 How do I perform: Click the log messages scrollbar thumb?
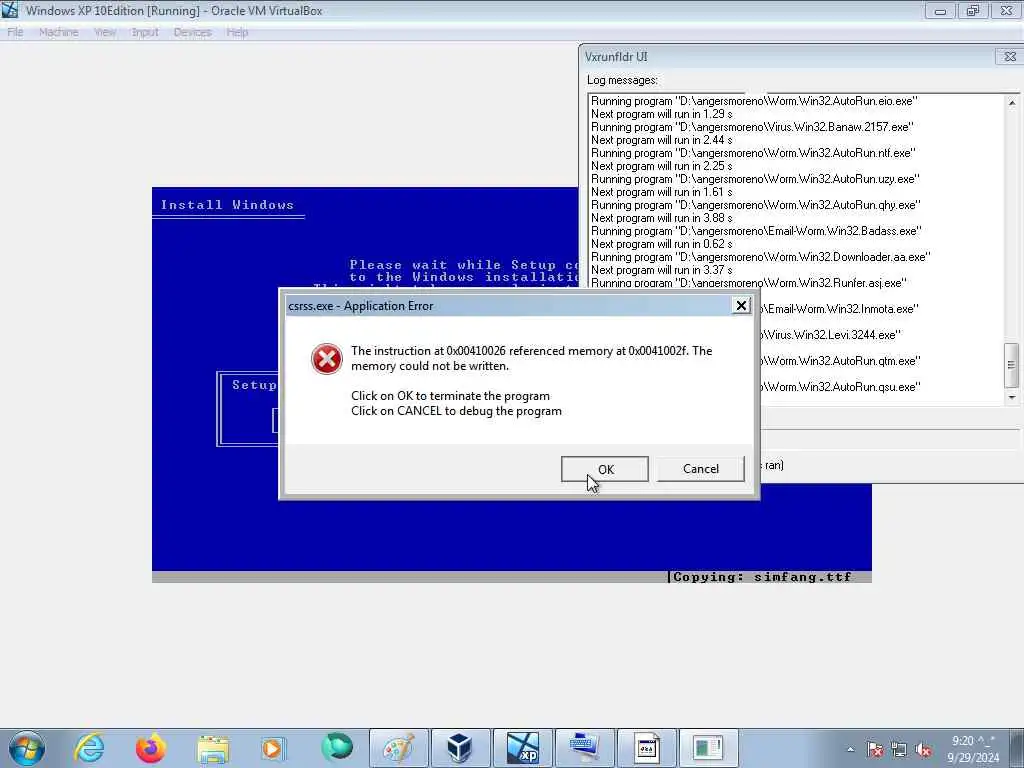click(1012, 365)
